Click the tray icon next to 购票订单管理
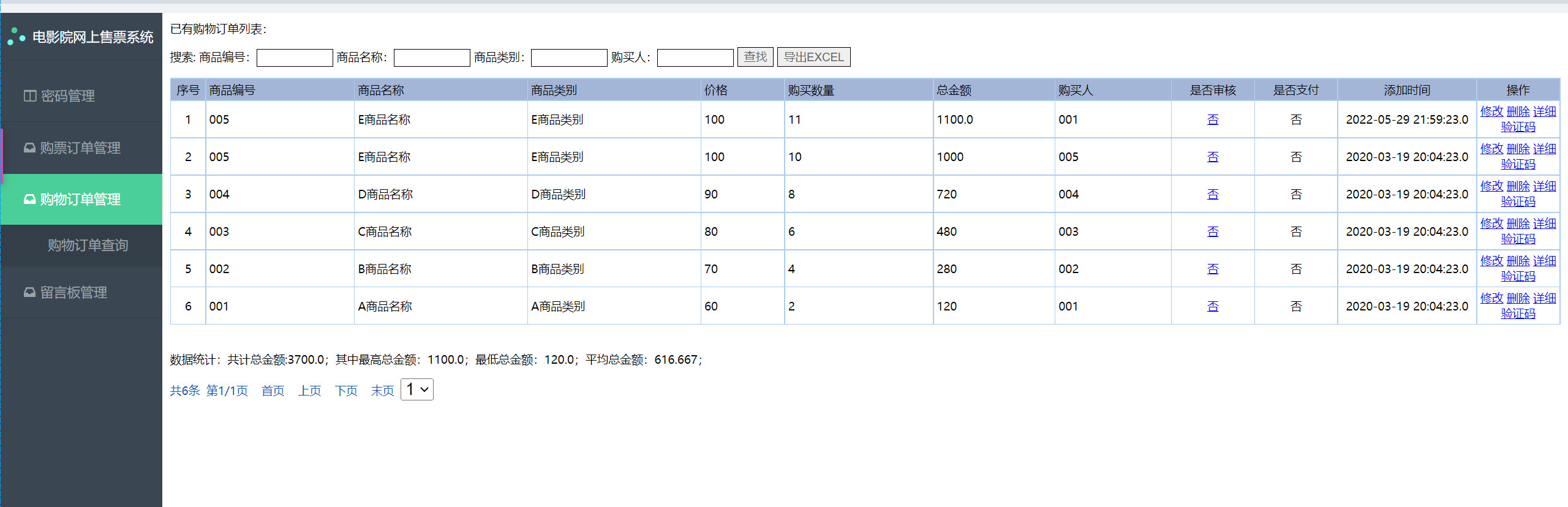Image resolution: width=1568 pixels, height=507 pixels. tap(29, 148)
